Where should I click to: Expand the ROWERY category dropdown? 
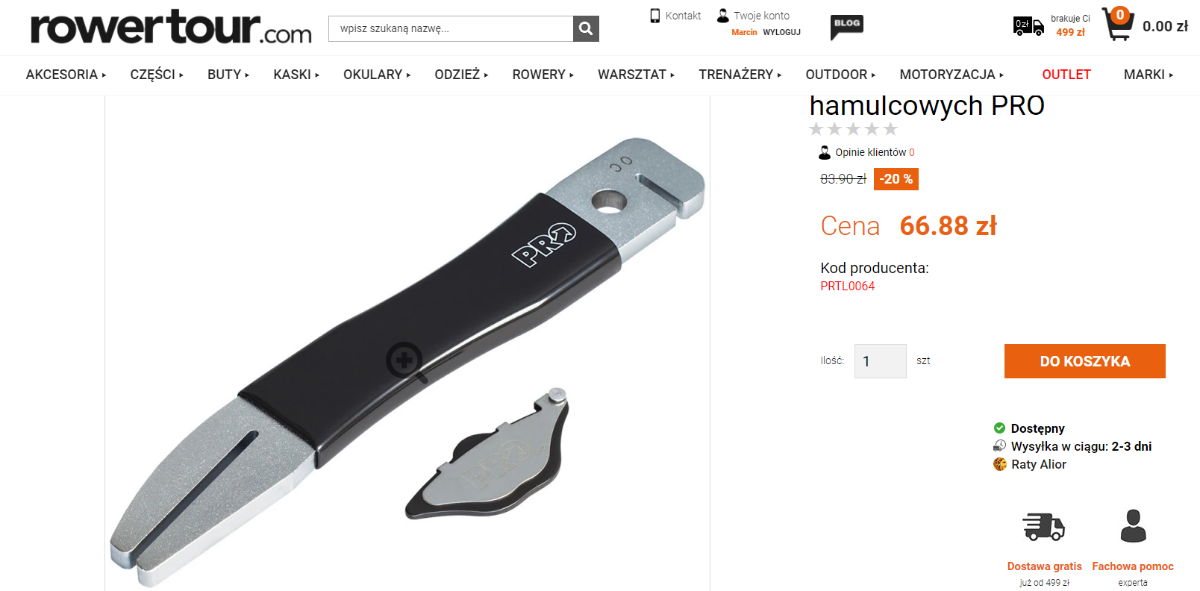click(x=544, y=74)
